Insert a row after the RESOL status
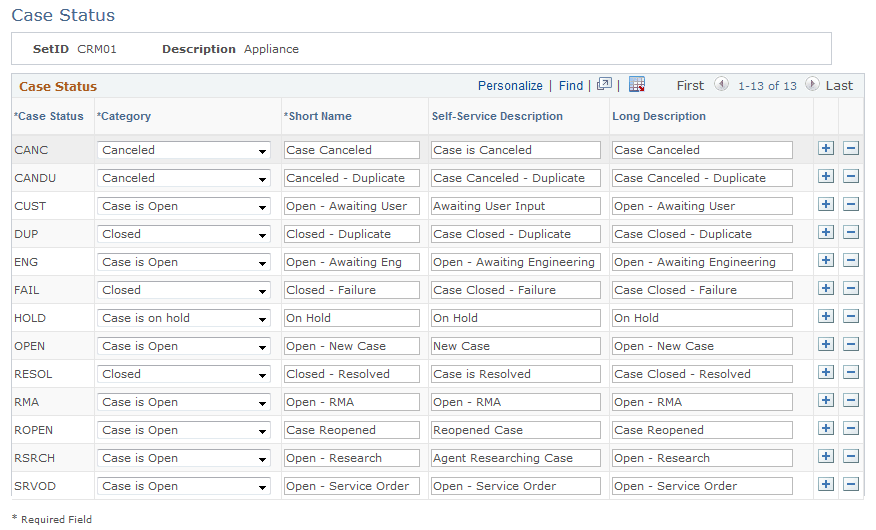The image size is (876, 530). point(826,372)
